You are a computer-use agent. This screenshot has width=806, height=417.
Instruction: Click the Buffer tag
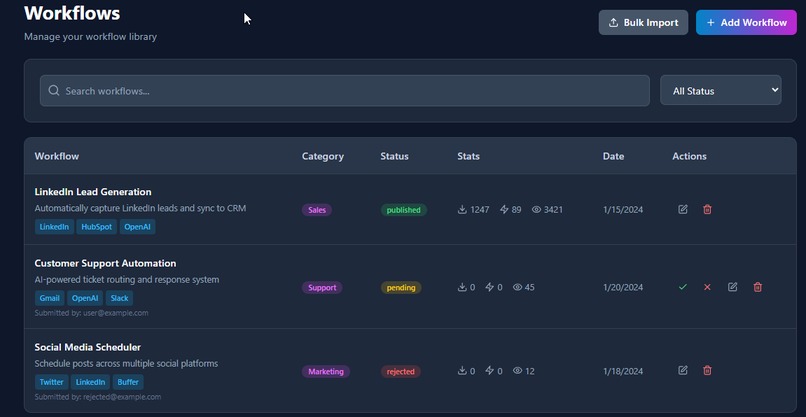[x=128, y=382]
